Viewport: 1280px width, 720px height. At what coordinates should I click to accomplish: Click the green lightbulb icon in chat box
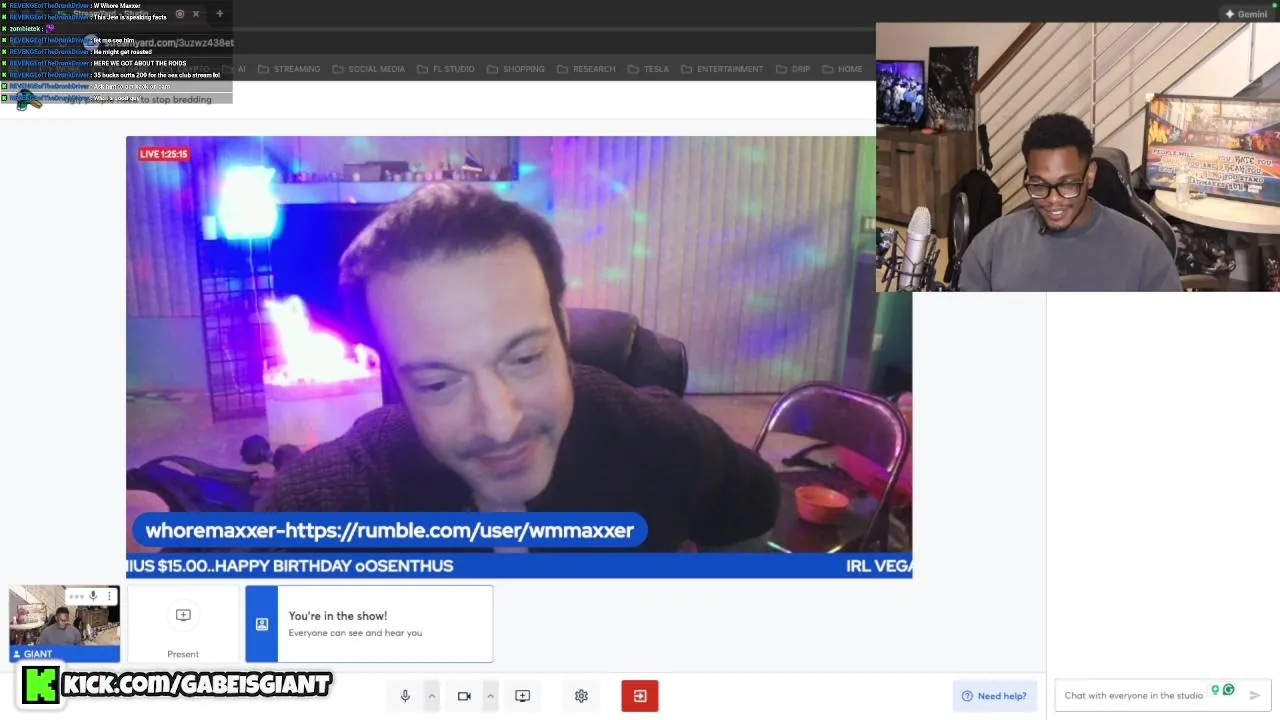(1215, 690)
